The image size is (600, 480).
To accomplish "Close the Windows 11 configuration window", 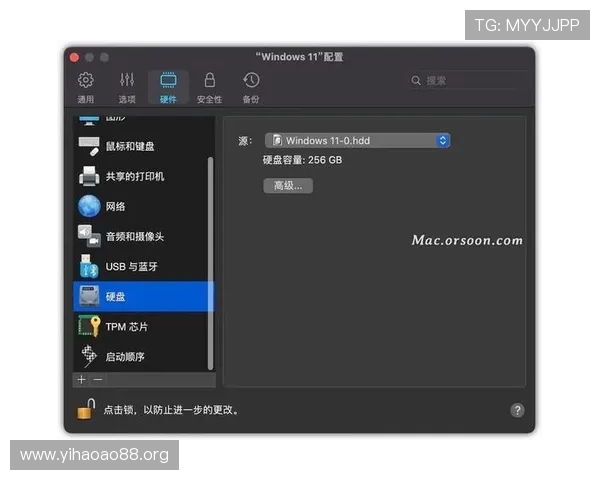I will [75, 57].
